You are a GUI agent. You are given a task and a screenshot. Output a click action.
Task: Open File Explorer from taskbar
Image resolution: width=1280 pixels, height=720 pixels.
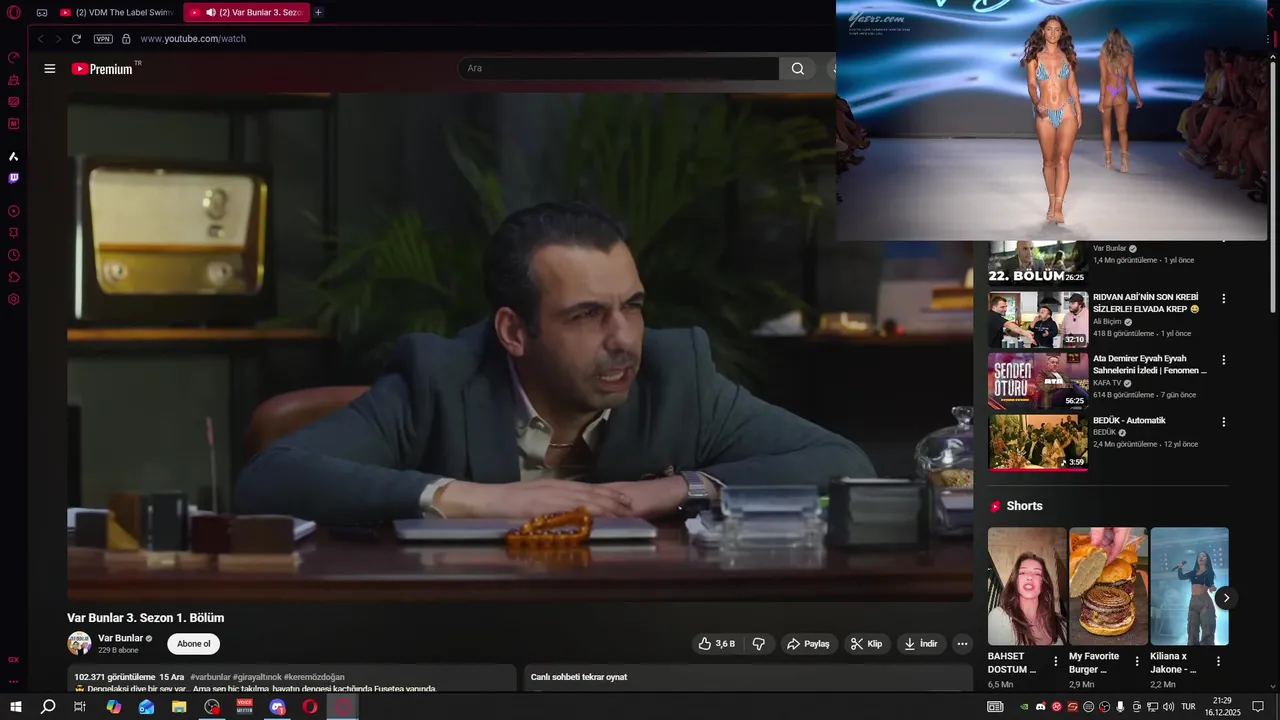click(179, 707)
